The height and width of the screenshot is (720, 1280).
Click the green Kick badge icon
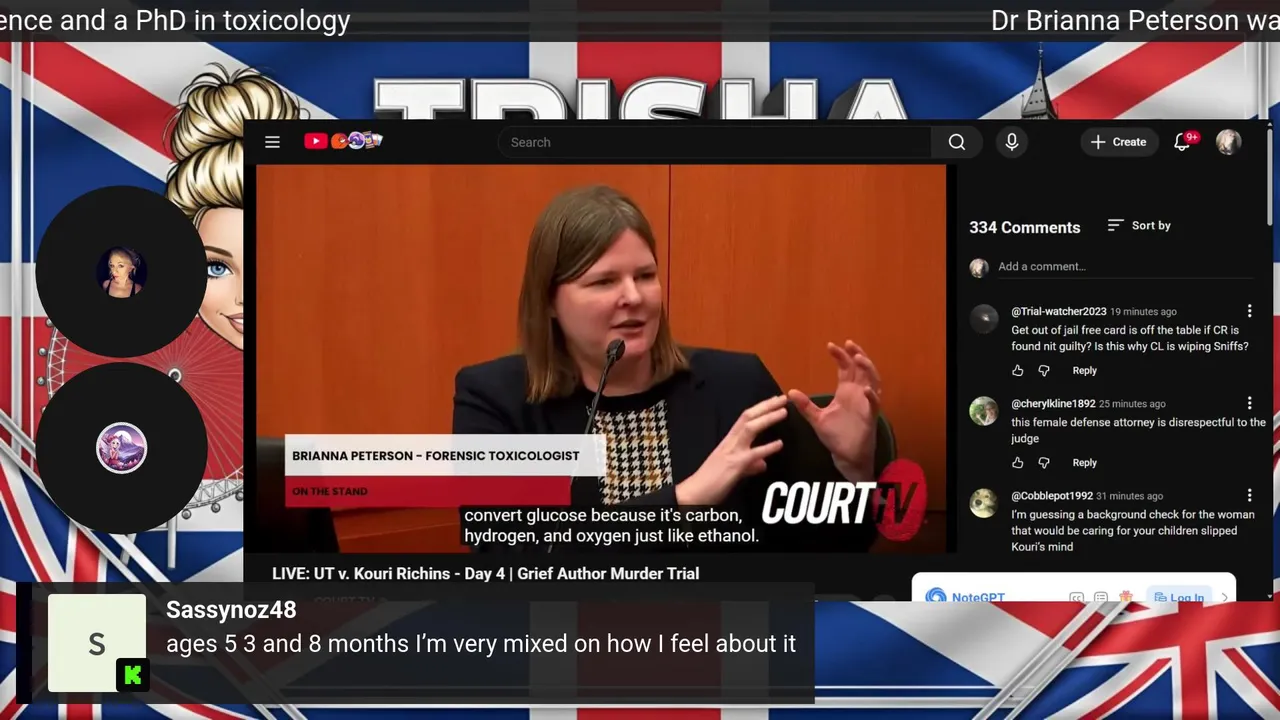[x=133, y=676]
